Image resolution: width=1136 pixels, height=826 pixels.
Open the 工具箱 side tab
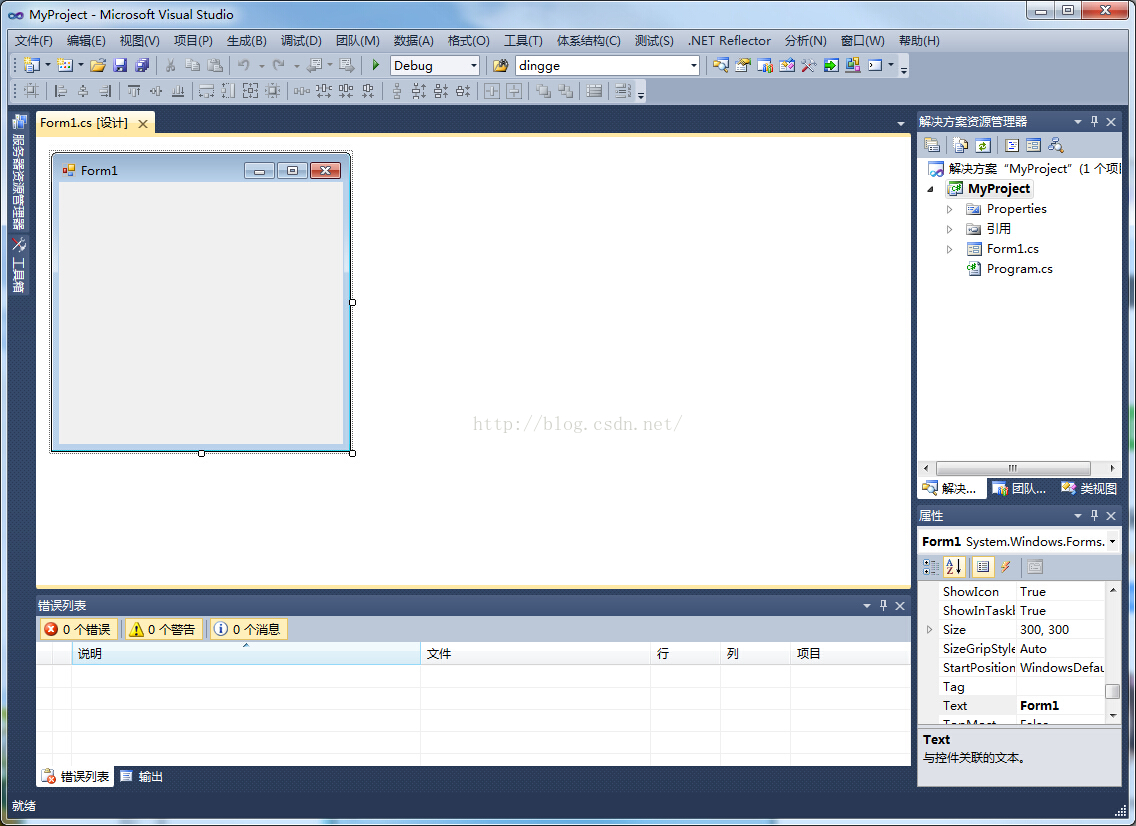pyautogui.click(x=19, y=265)
